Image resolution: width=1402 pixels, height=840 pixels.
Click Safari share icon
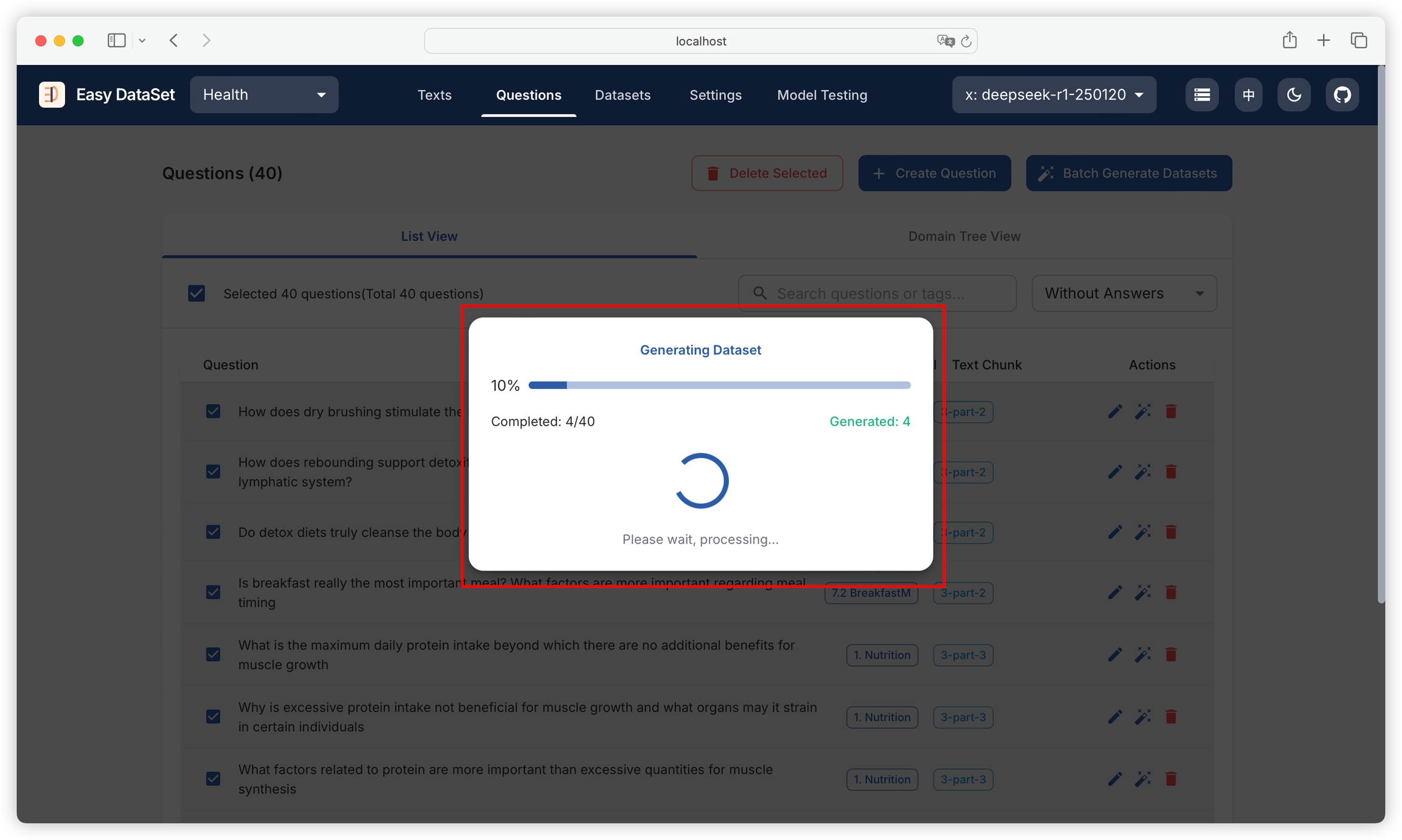coord(1289,41)
